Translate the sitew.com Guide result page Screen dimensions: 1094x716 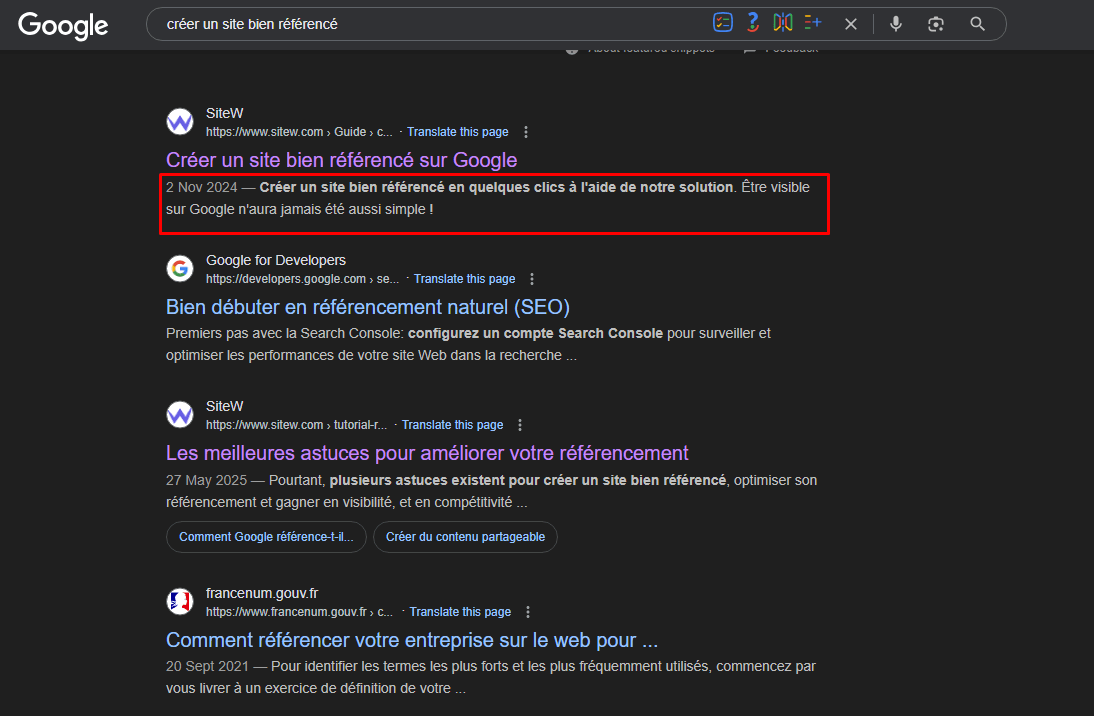point(458,132)
